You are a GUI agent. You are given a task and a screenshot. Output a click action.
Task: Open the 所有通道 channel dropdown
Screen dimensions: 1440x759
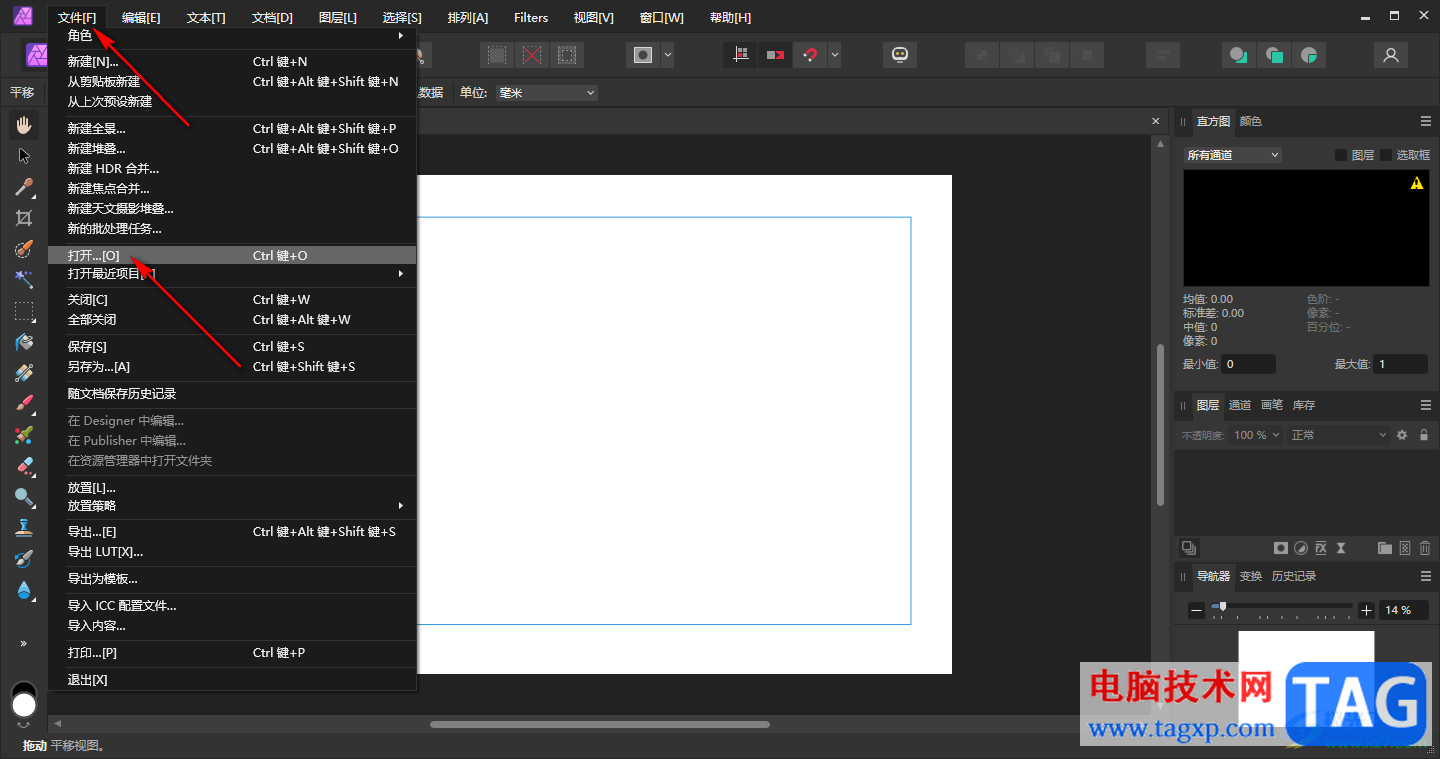tap(1233, 155)
